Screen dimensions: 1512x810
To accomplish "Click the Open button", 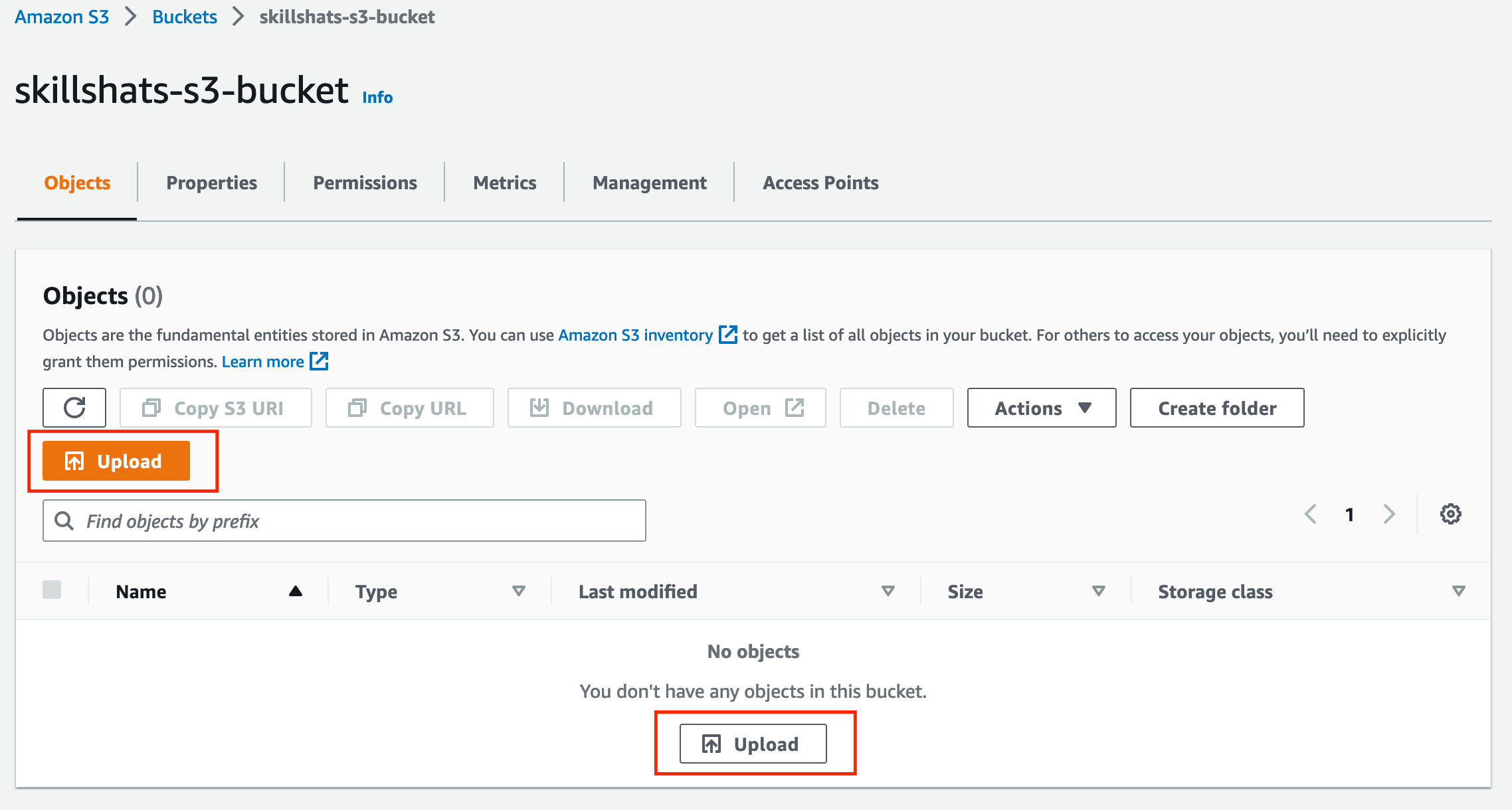I will tap(761, 408).
